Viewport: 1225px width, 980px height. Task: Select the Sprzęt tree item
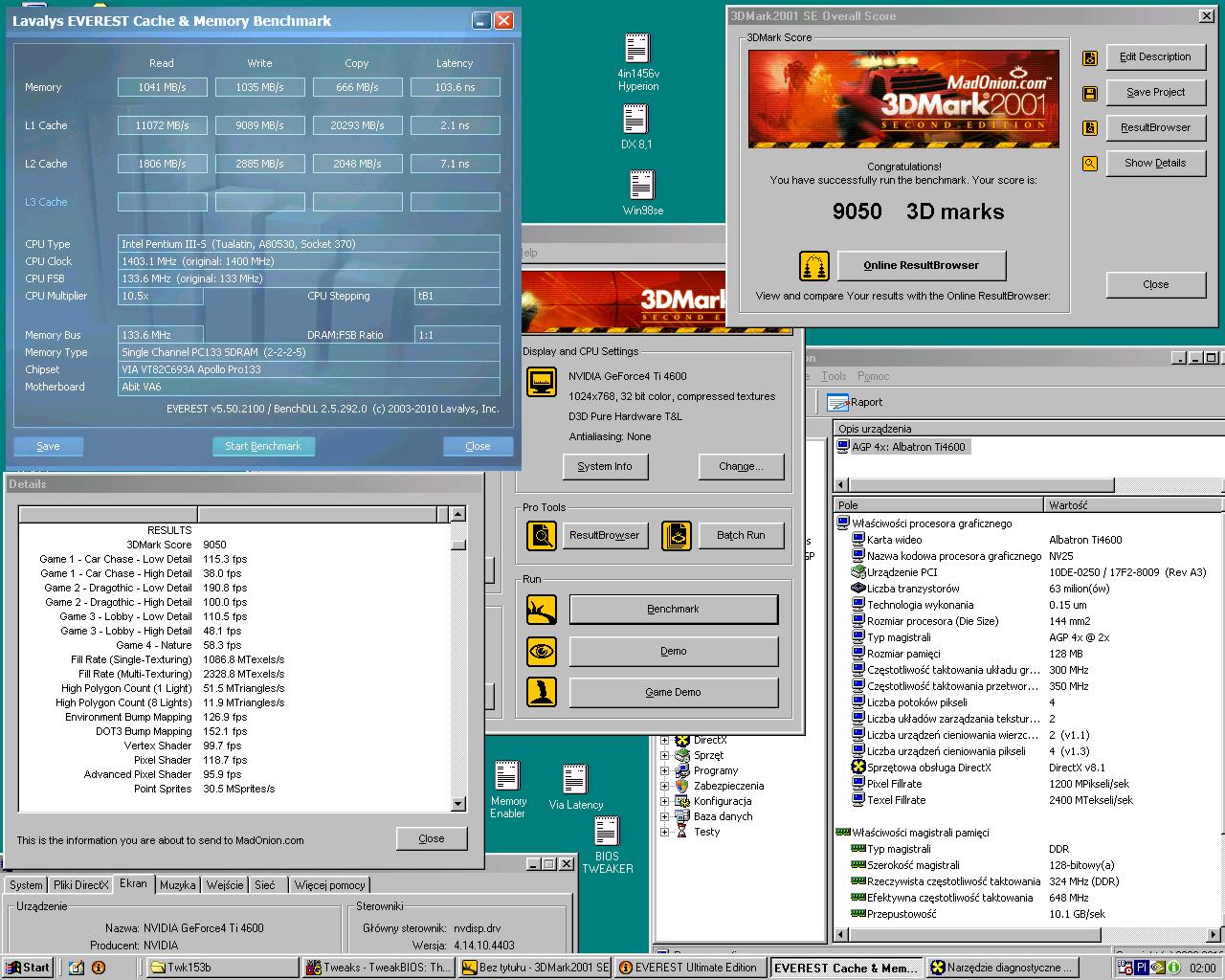pos(700,756)
